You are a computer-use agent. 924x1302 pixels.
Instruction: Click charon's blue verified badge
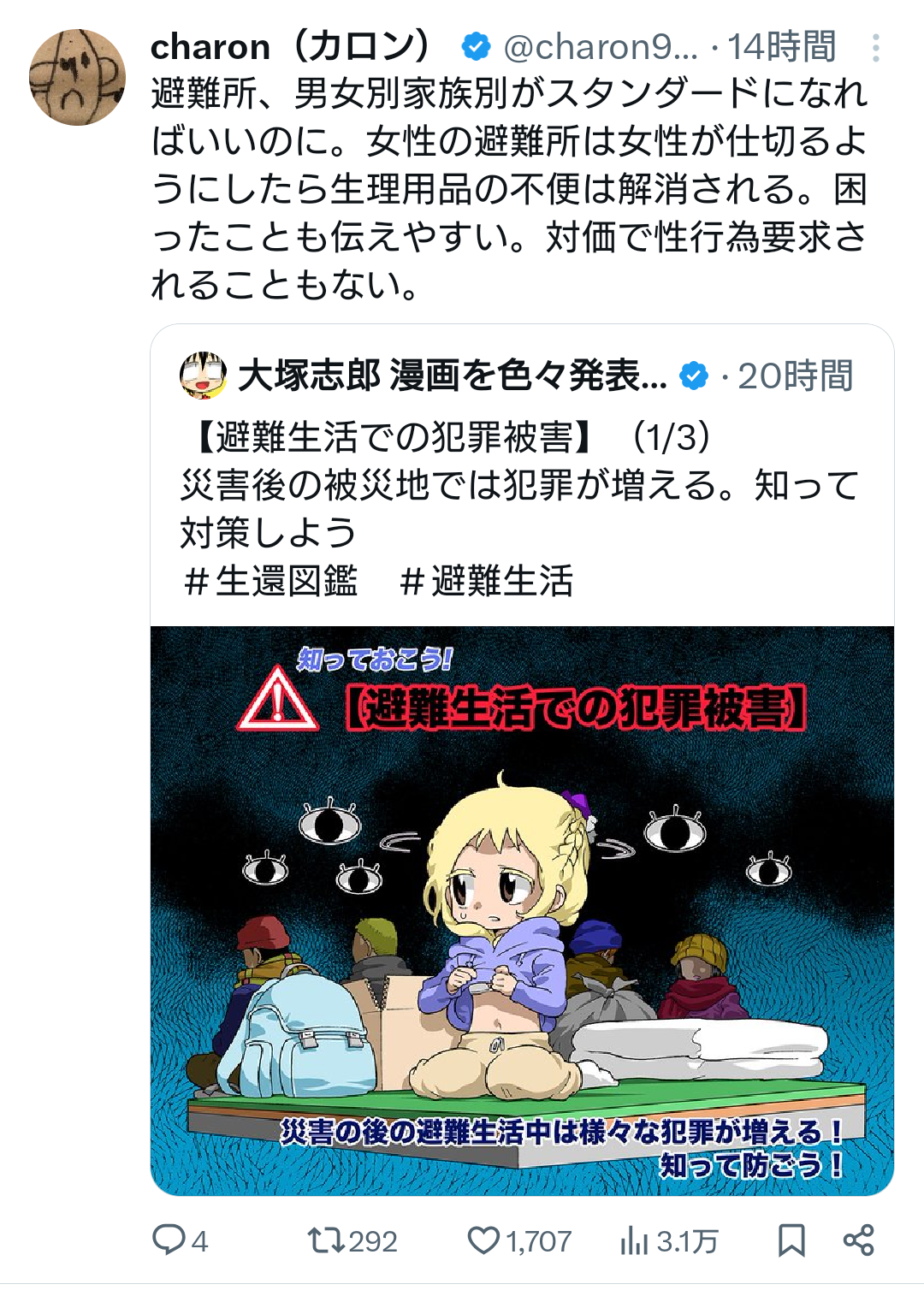pyautogui.click(x=476, y=46)
